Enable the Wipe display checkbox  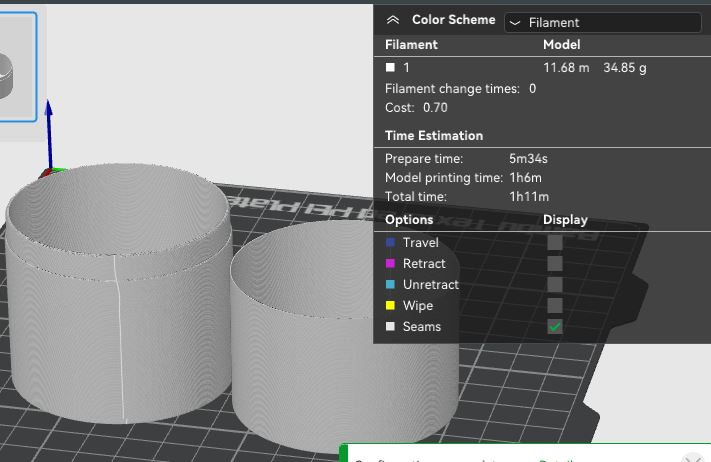(555, 305)
